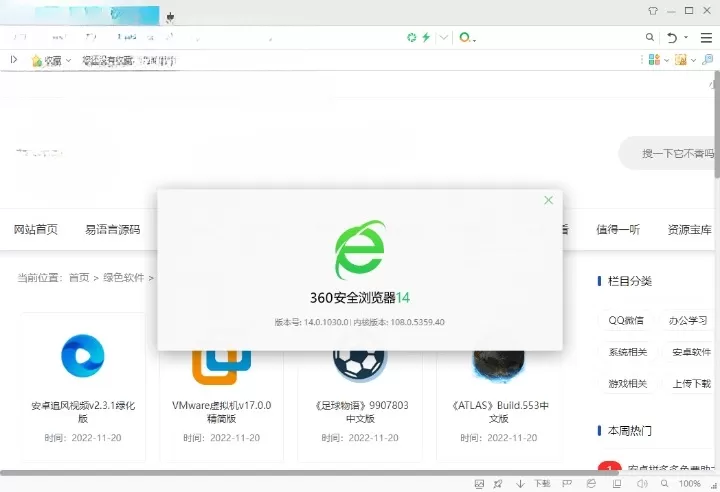Click the plug icon beside the tab
The image size is (720, 492).
tap(170, 17)
